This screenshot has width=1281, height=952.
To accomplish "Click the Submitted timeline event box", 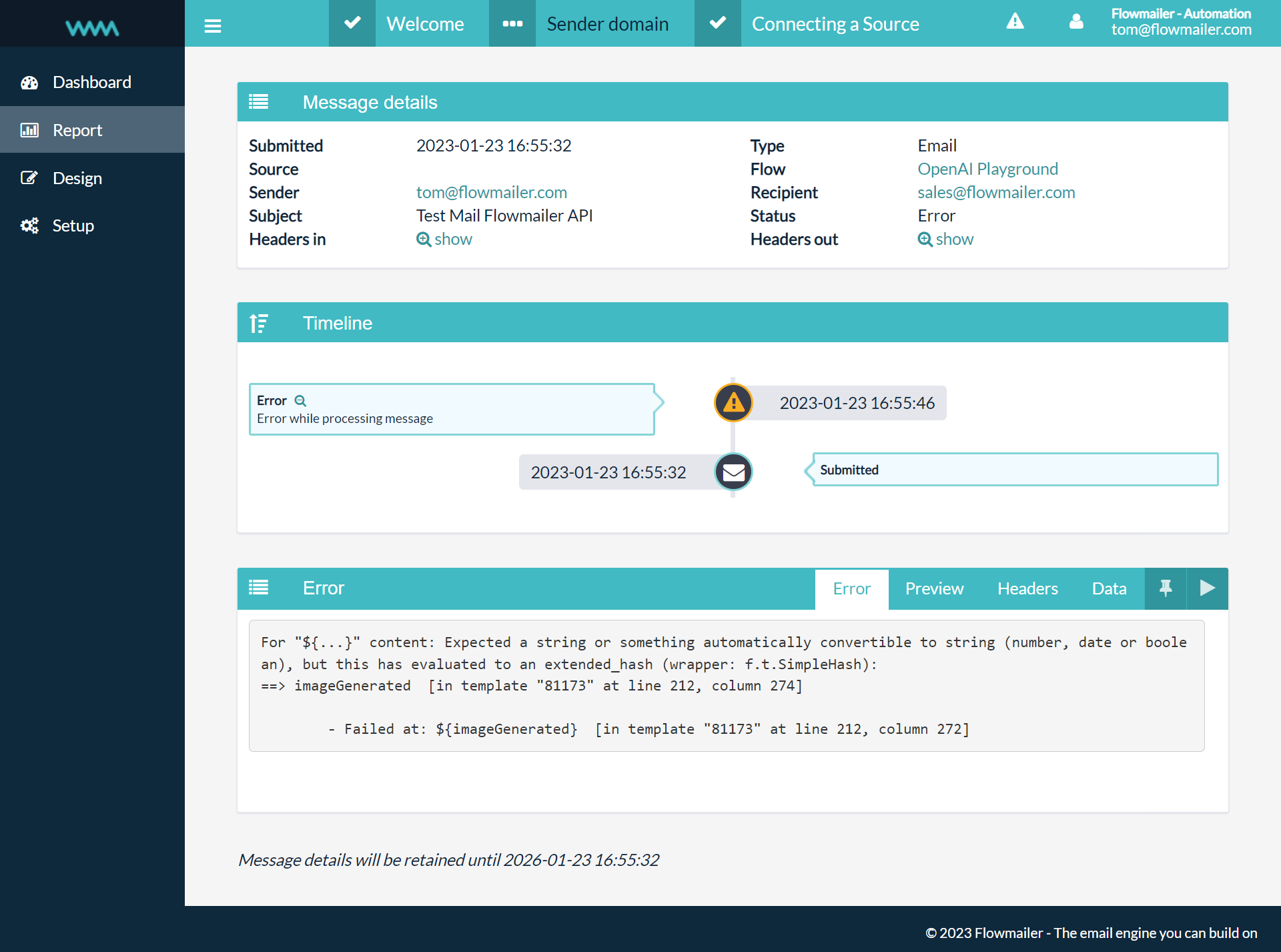I will click(x=1015, y=470).
